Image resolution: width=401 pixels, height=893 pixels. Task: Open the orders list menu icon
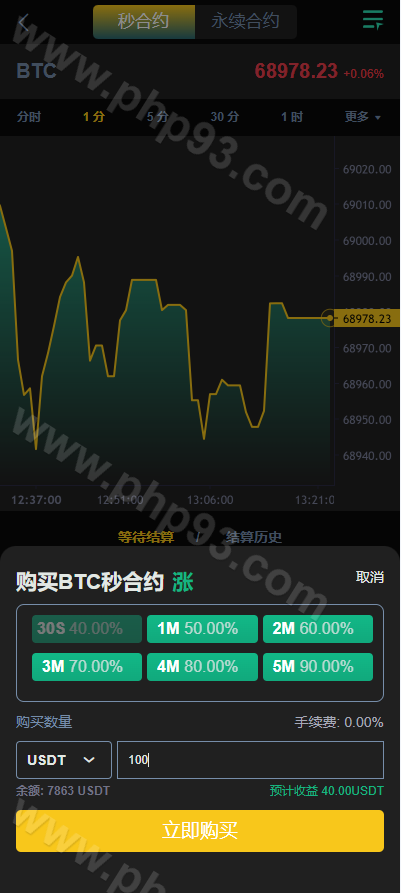pyautogui.click(x=373, y=20)
